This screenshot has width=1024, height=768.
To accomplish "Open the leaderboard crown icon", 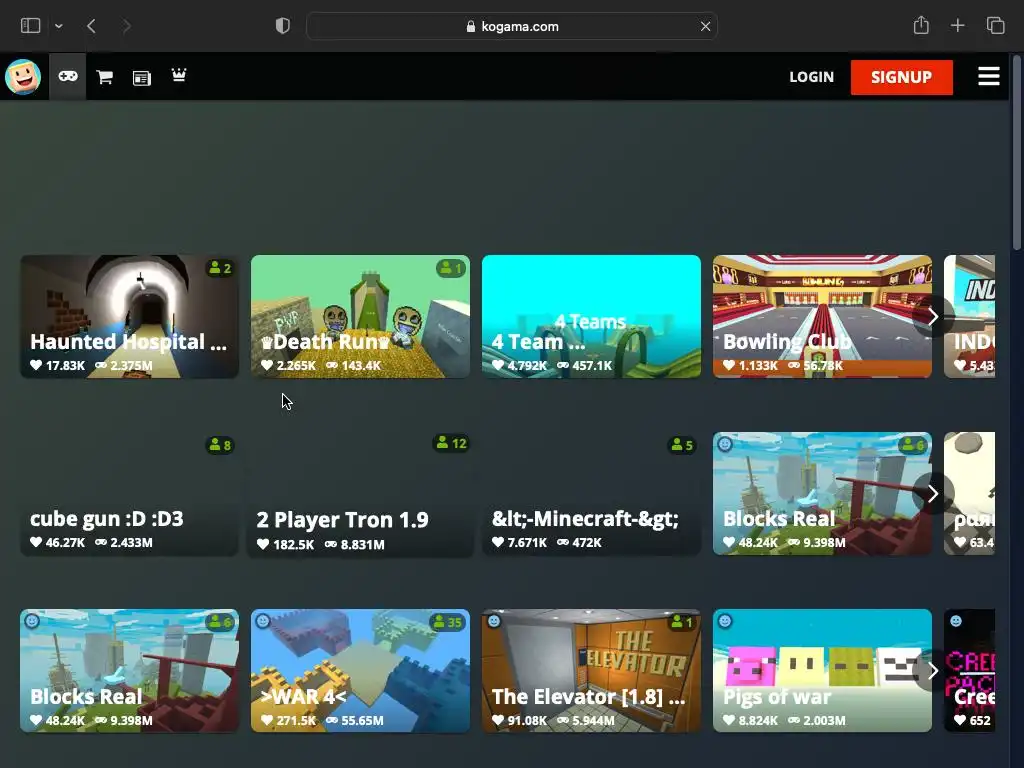I will coord(178,76).
